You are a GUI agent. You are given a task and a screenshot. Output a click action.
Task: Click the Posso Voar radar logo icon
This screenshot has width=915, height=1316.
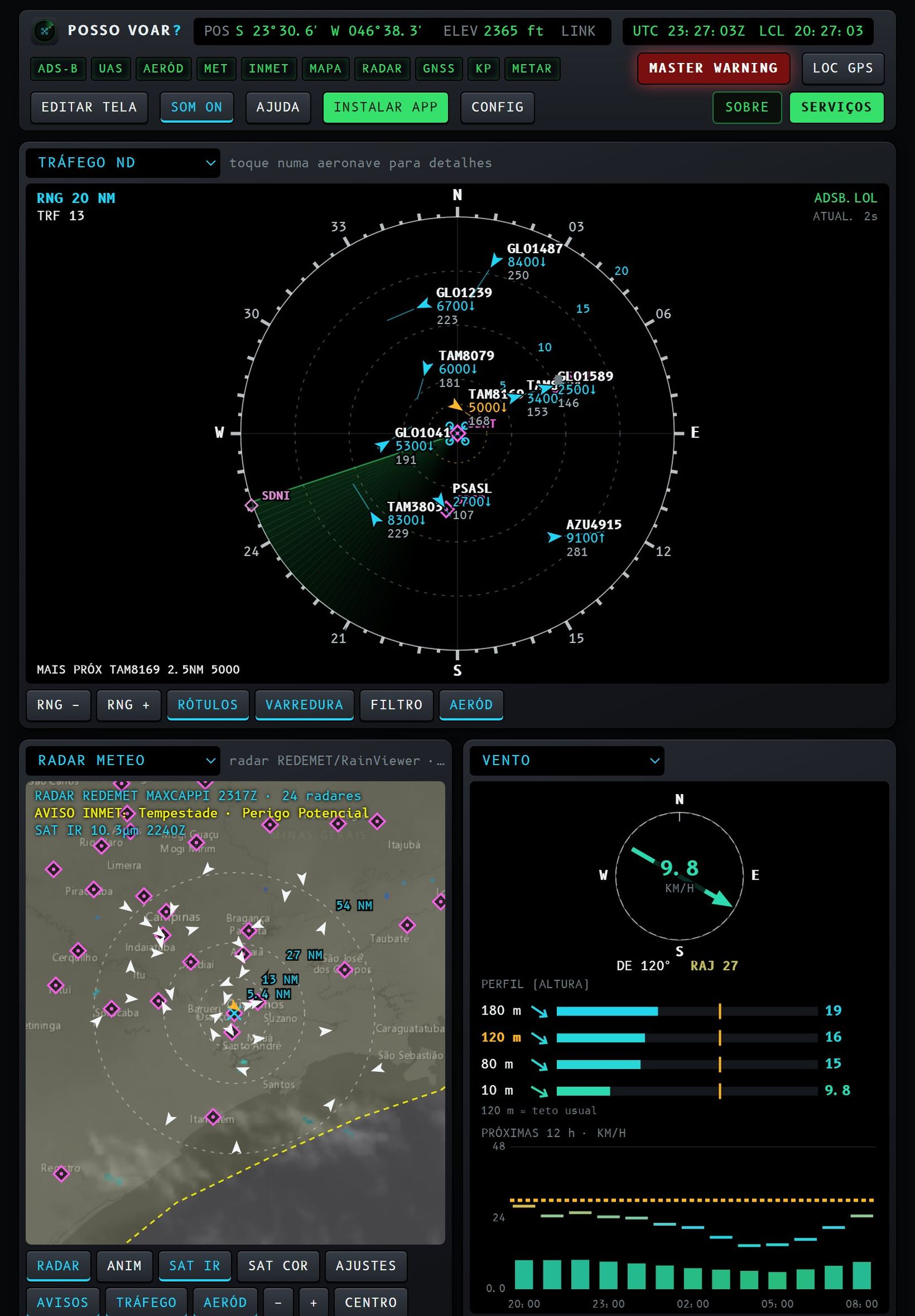point(45,31)
